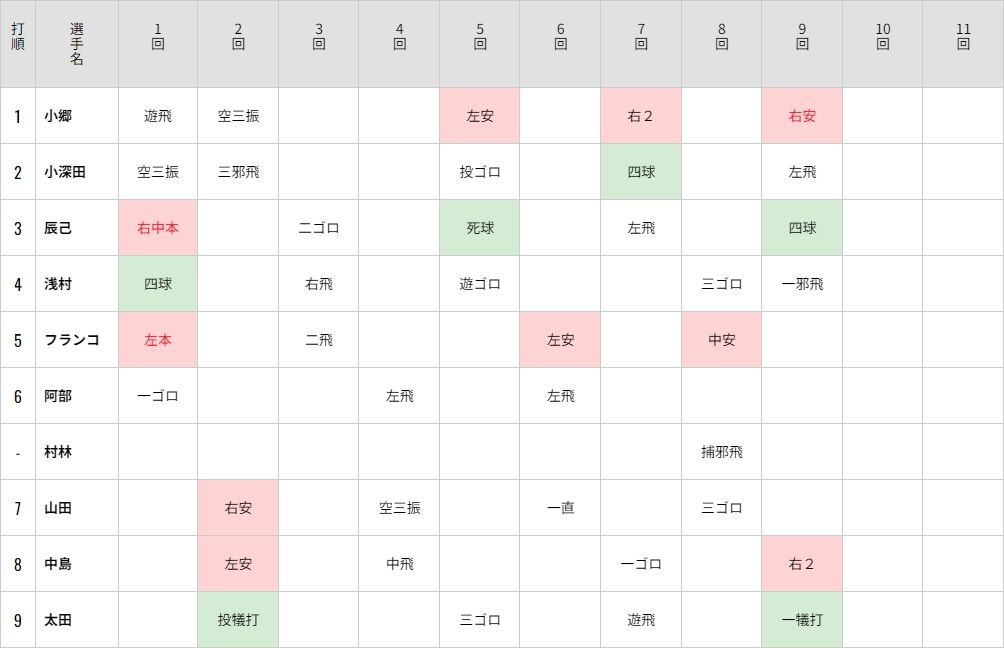Screen dimensions: 1004x648
Task: Click 中安 result for フランコ in 8th inning
Action: [722, 340]
